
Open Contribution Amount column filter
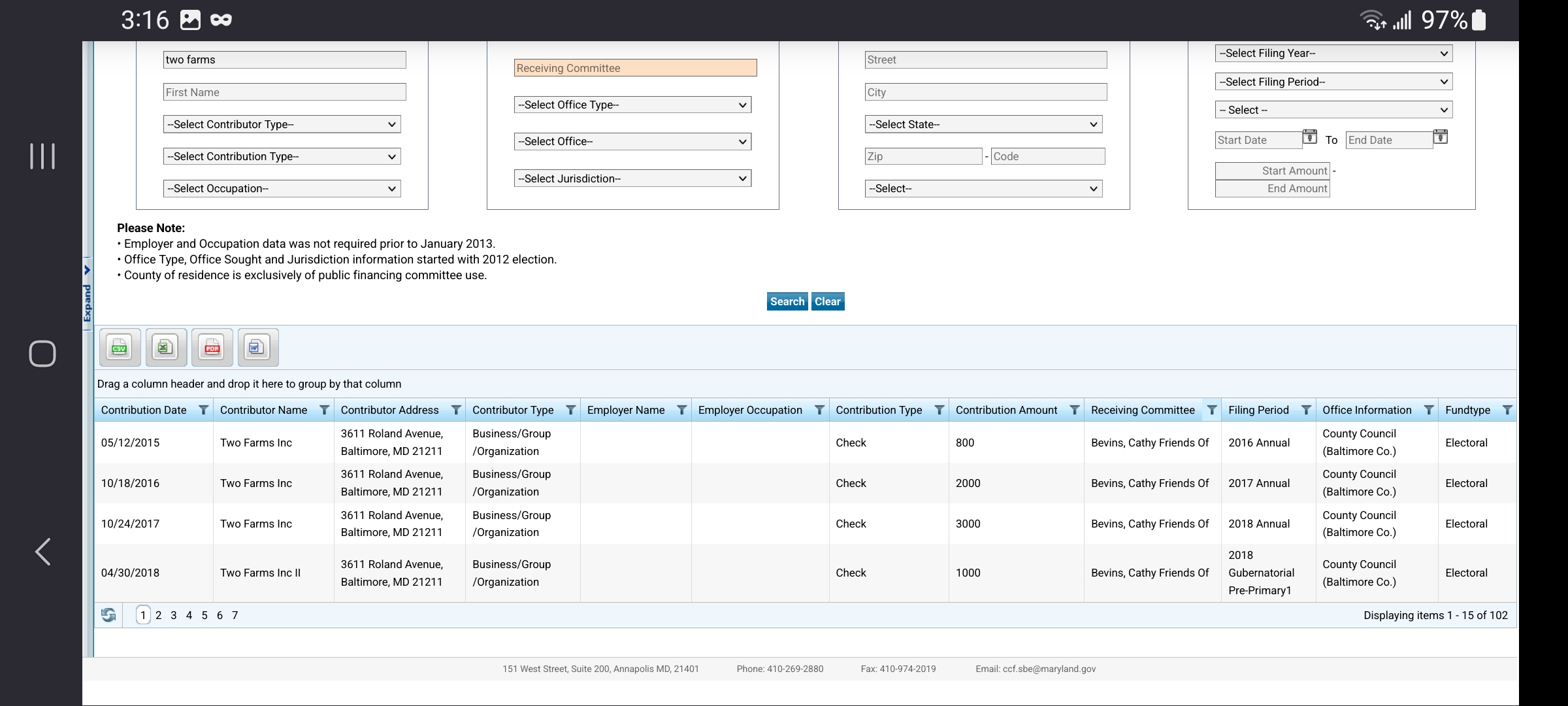(x=1074, y=410)
